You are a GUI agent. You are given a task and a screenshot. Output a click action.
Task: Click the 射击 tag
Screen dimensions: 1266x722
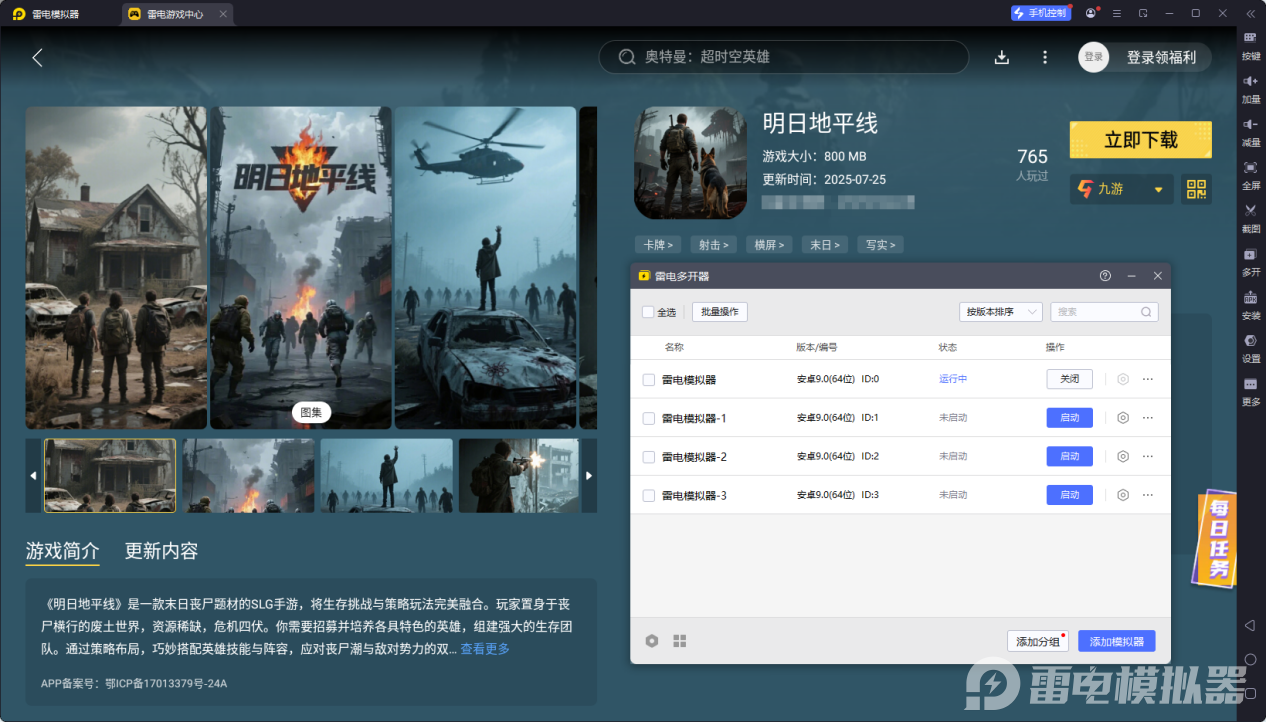tap(714, 244)
